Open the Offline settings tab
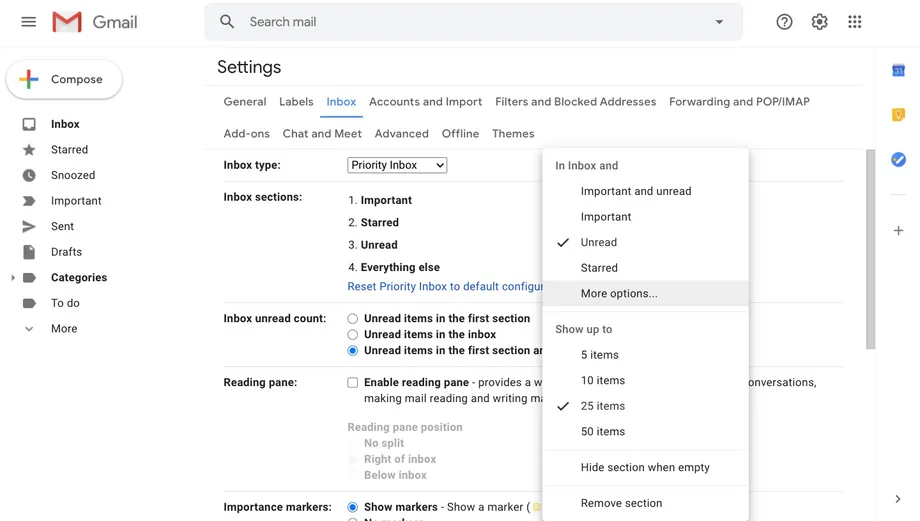920x521 pixels. click(460, 134)
